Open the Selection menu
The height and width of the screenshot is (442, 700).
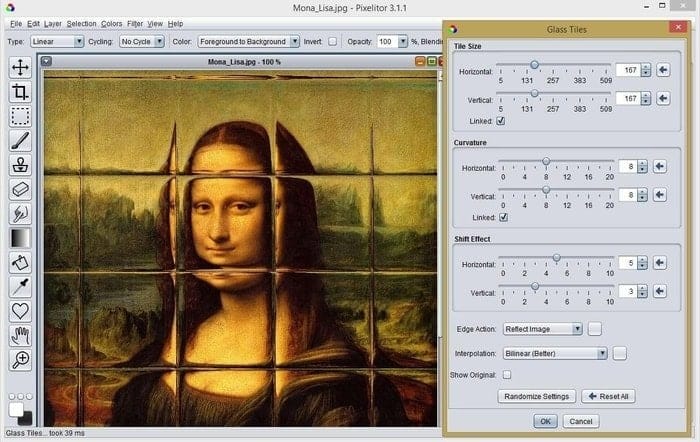[x=81, y=24]
